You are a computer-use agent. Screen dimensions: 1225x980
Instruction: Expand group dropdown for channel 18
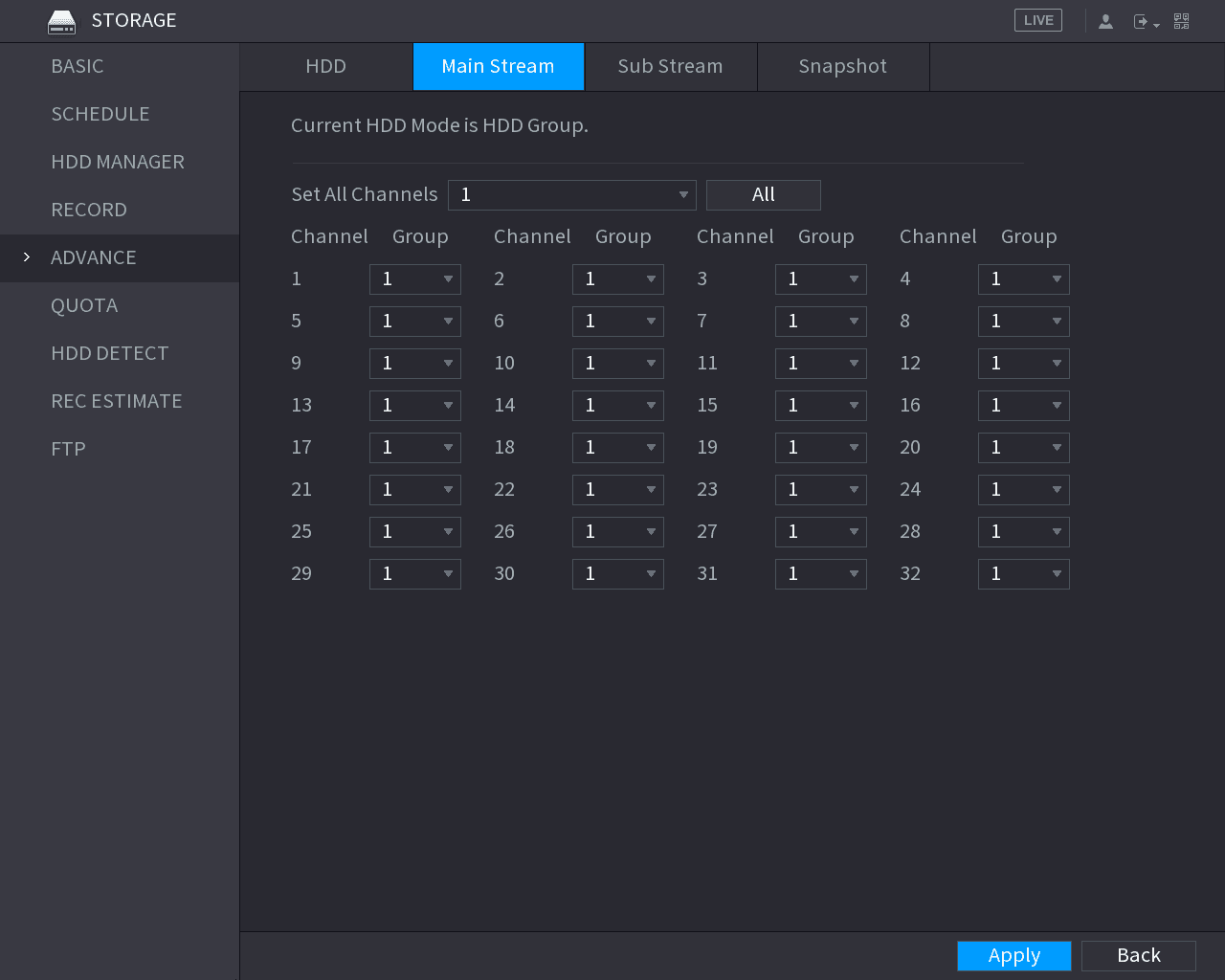point(618,448)
